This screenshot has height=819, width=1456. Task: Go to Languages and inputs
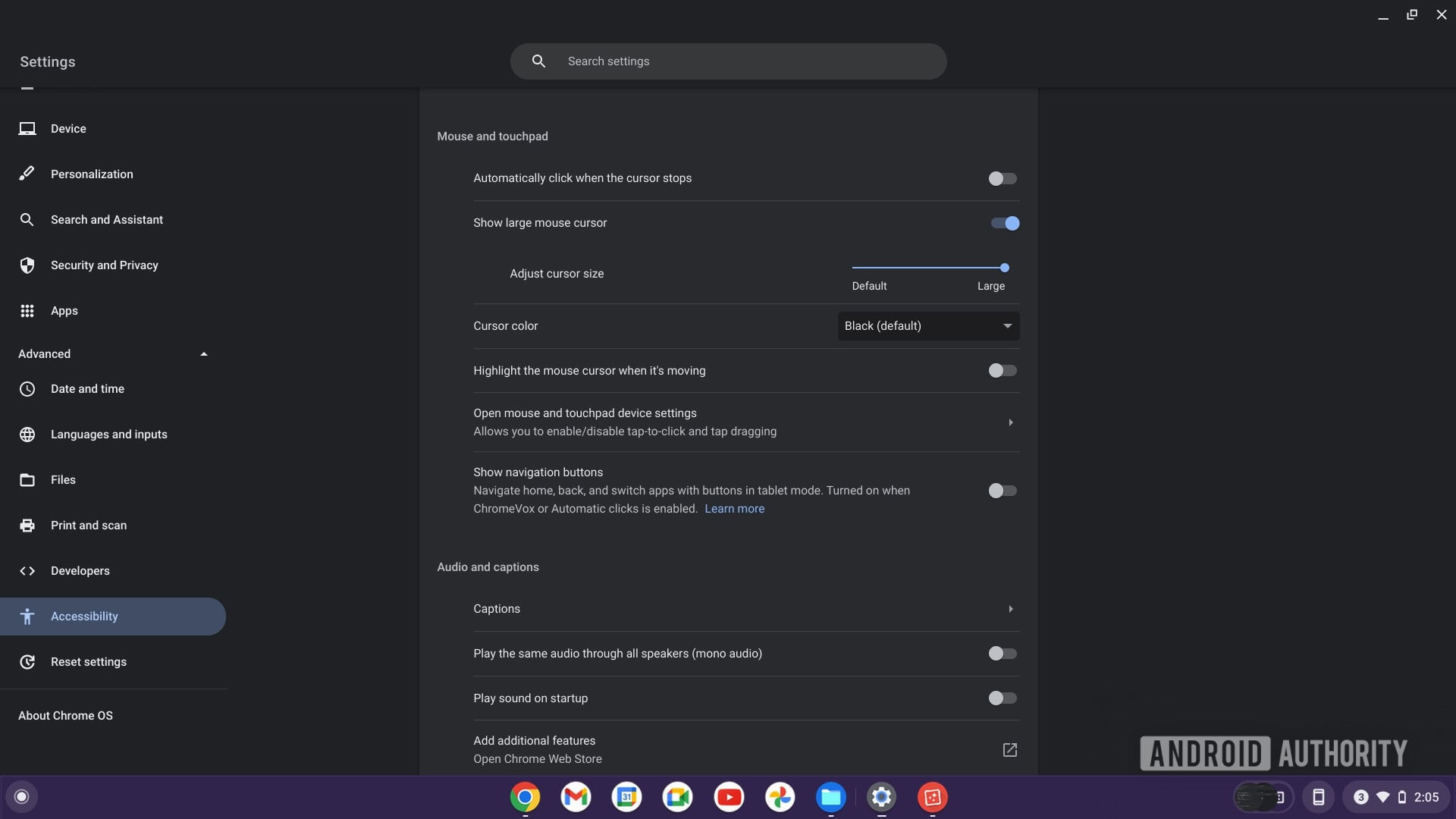[108, 435]
